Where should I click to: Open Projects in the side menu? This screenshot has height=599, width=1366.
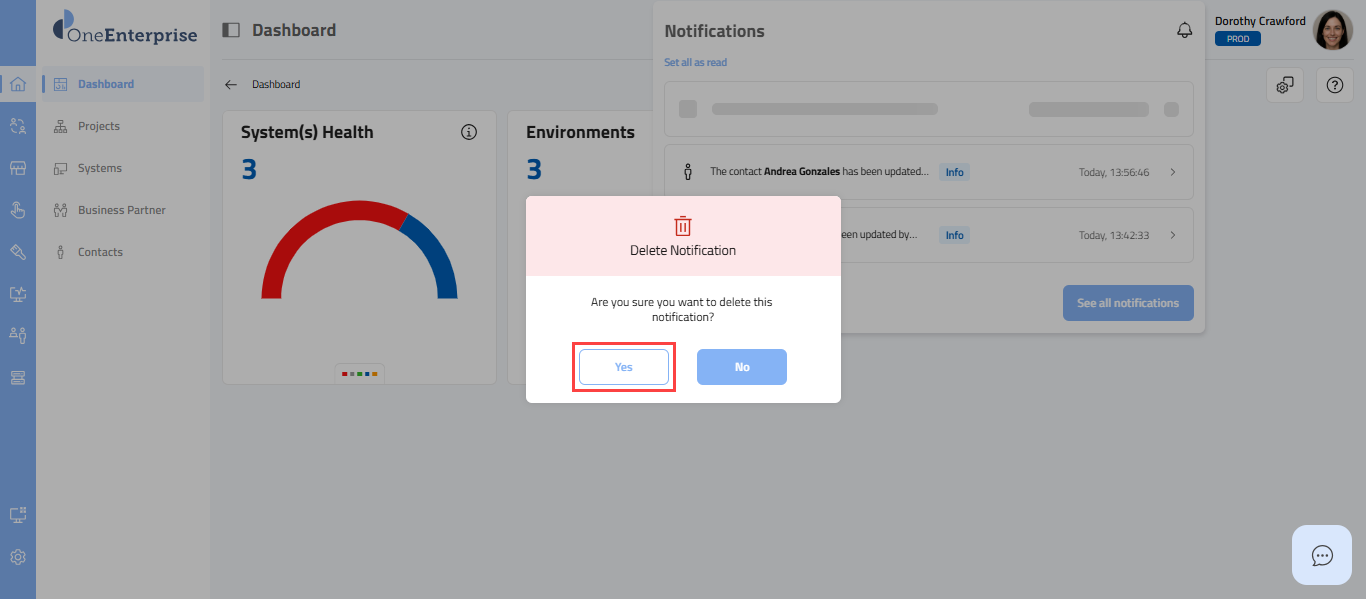[98, 126]
